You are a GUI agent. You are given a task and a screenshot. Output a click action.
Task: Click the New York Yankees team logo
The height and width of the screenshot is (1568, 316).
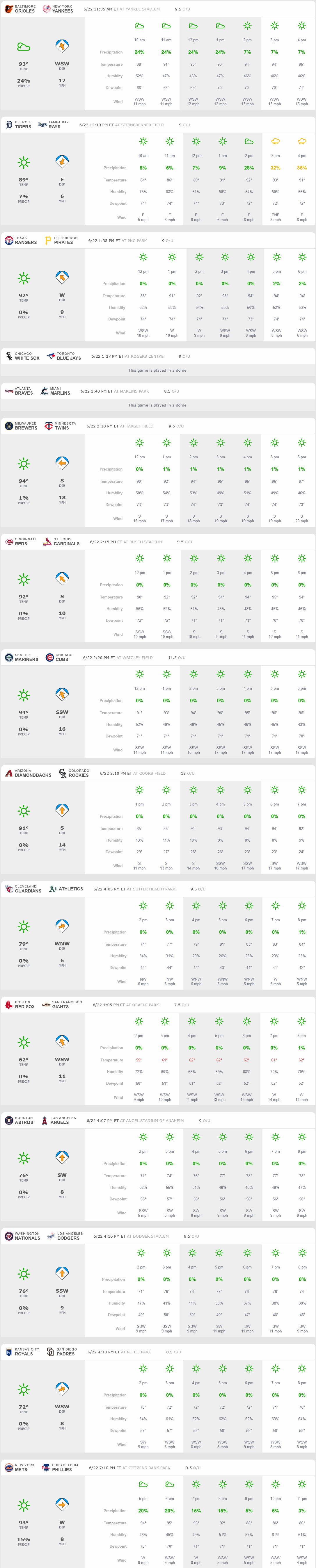pyautogui.click(x=46, y=9)
